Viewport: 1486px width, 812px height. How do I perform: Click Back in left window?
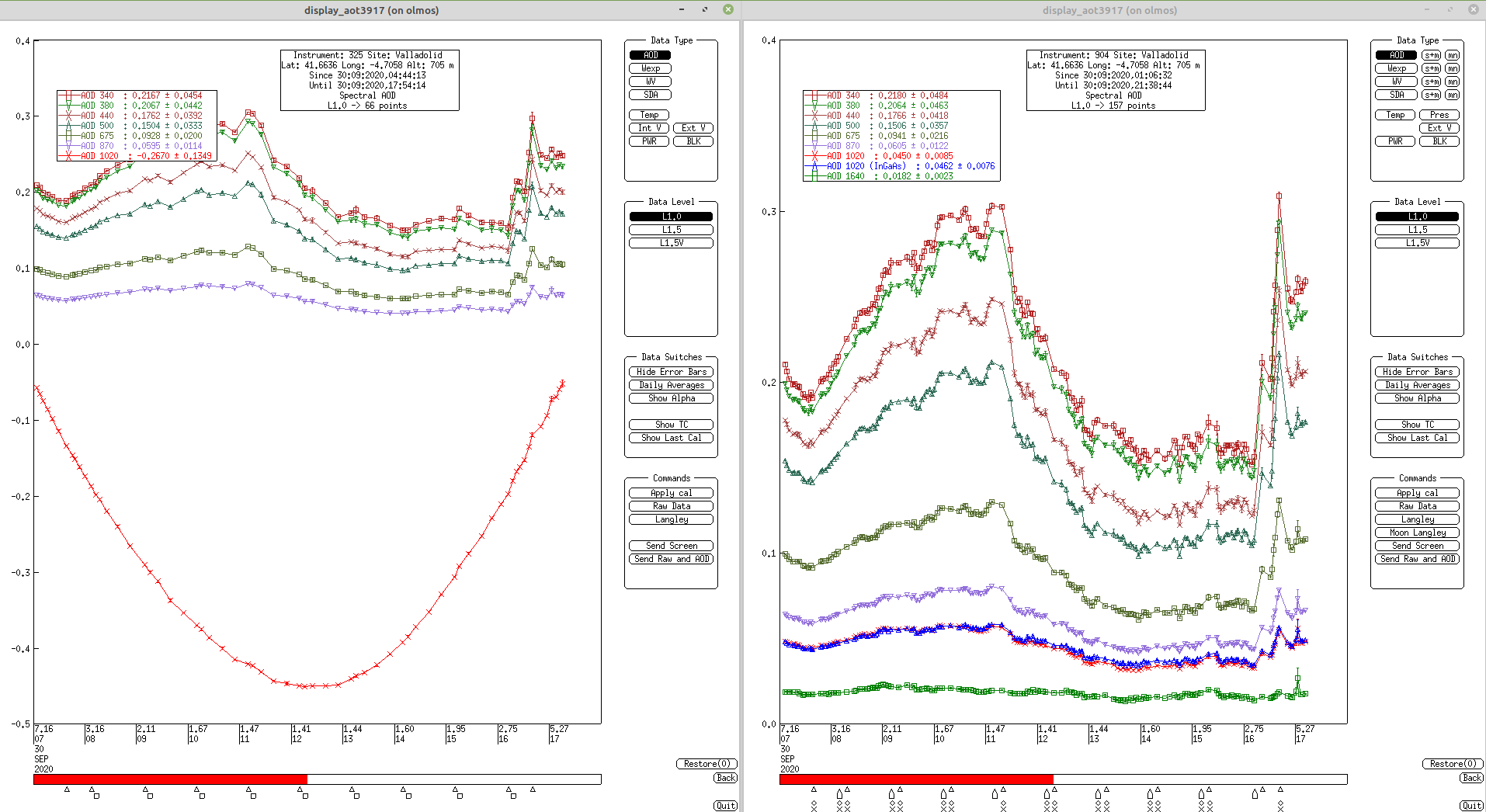pyautogui.click(x=725, y=778)
